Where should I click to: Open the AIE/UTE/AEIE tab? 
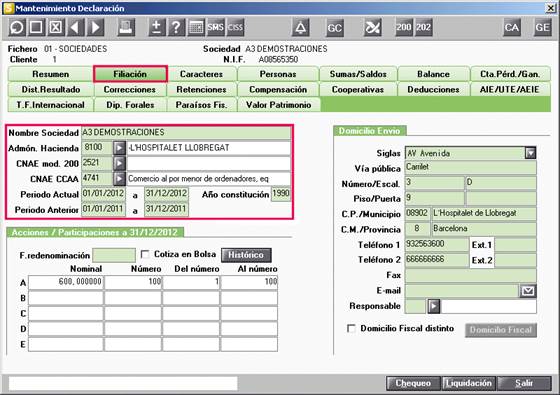(510, 89)
